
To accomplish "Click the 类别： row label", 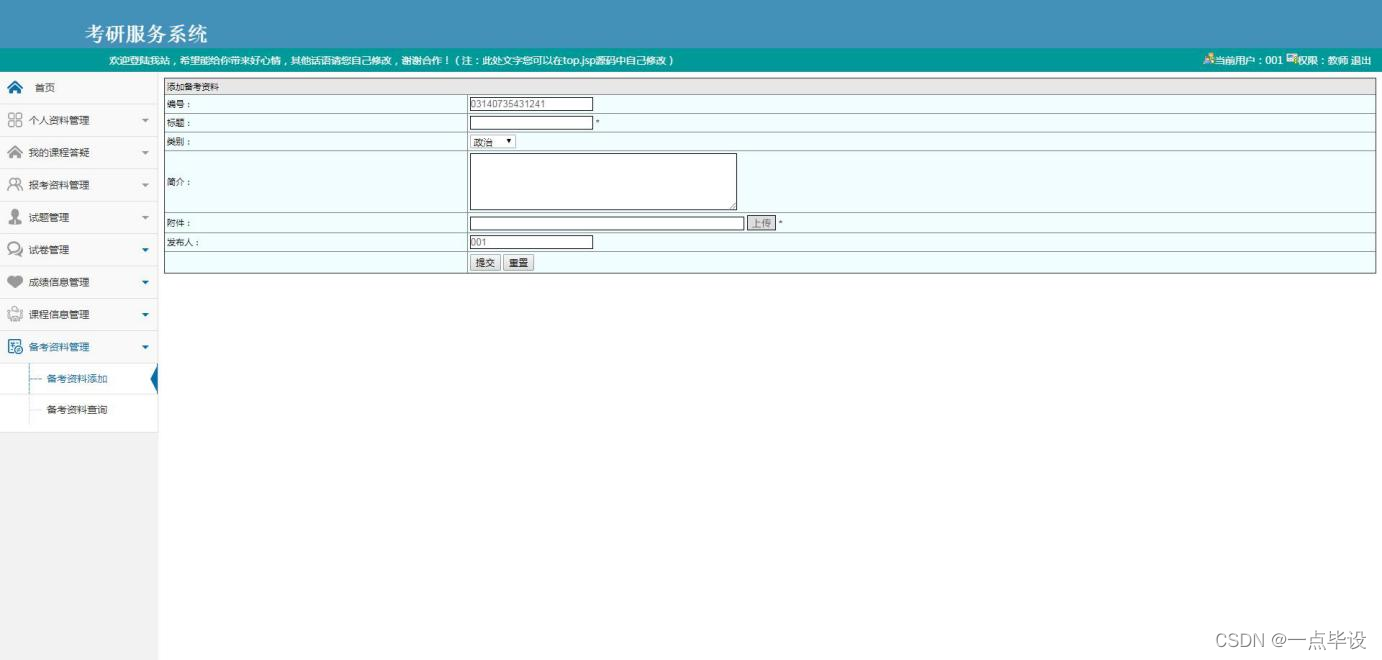I will 178,142.
